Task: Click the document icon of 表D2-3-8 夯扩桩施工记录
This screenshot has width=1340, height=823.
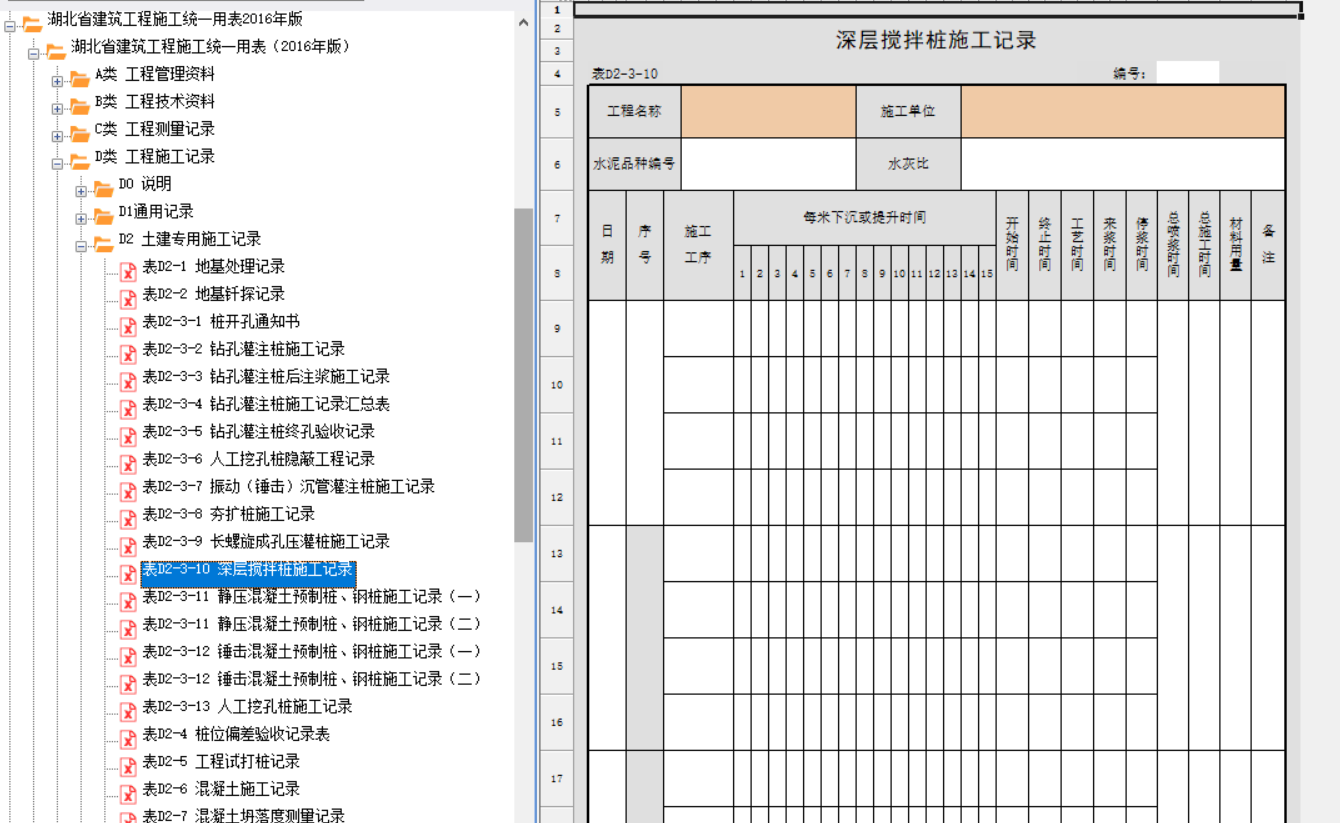Action: click(128, 518)
